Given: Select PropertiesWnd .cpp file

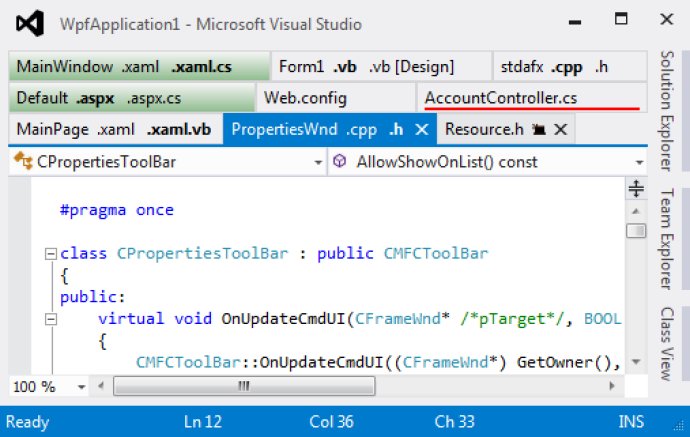Looking at the screenshot, I should point(361,130).
